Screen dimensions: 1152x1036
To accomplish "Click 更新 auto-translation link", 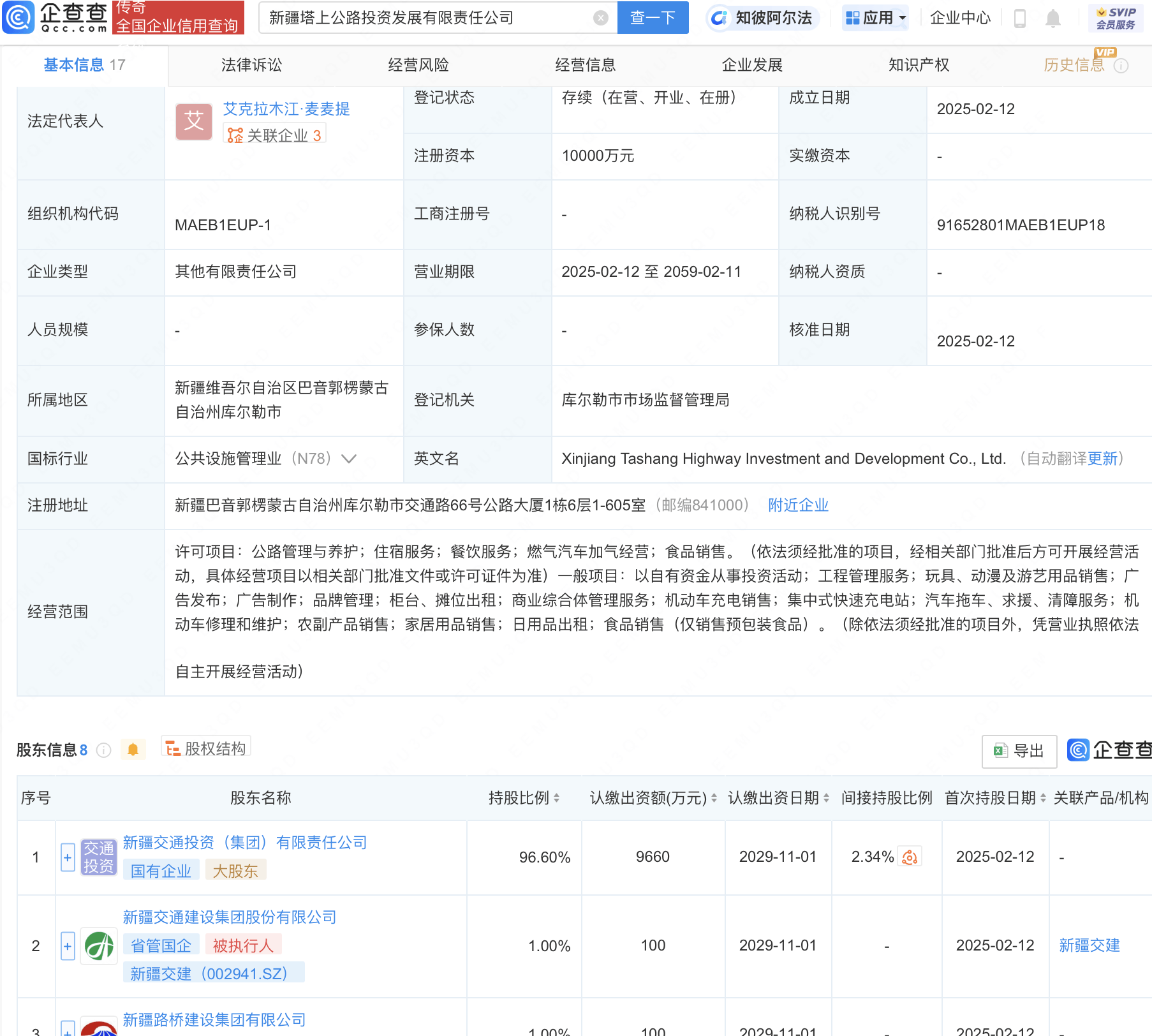I will point(1102,459).
